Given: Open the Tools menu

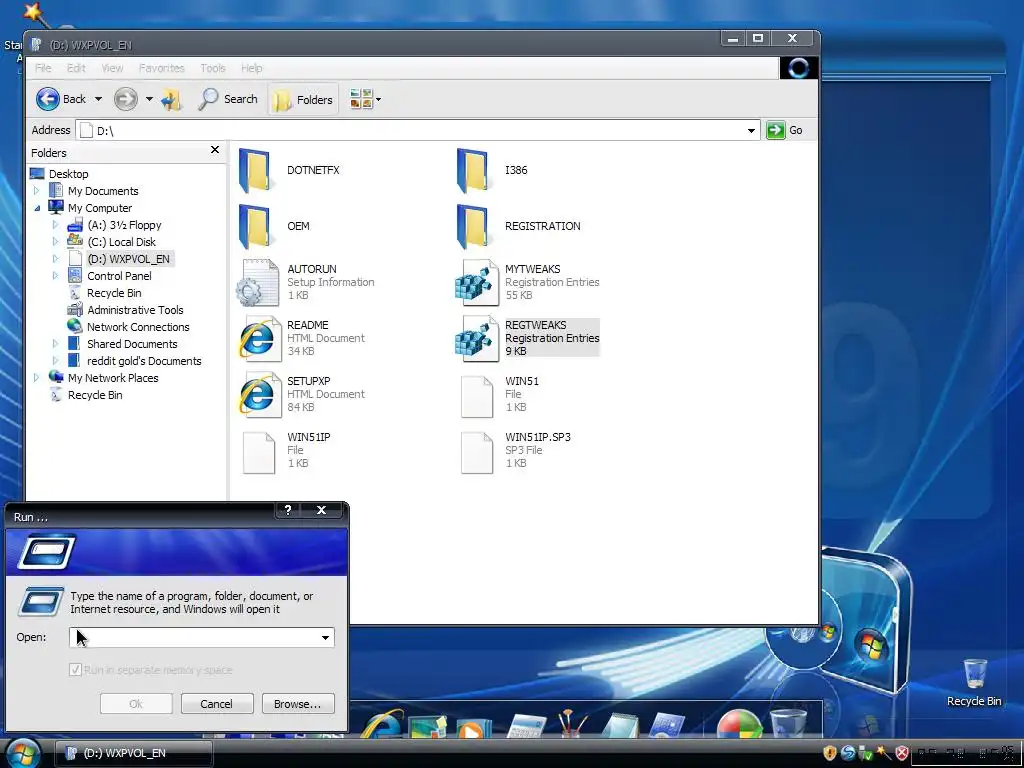Looking at the screenshot, I should (213, 68).
